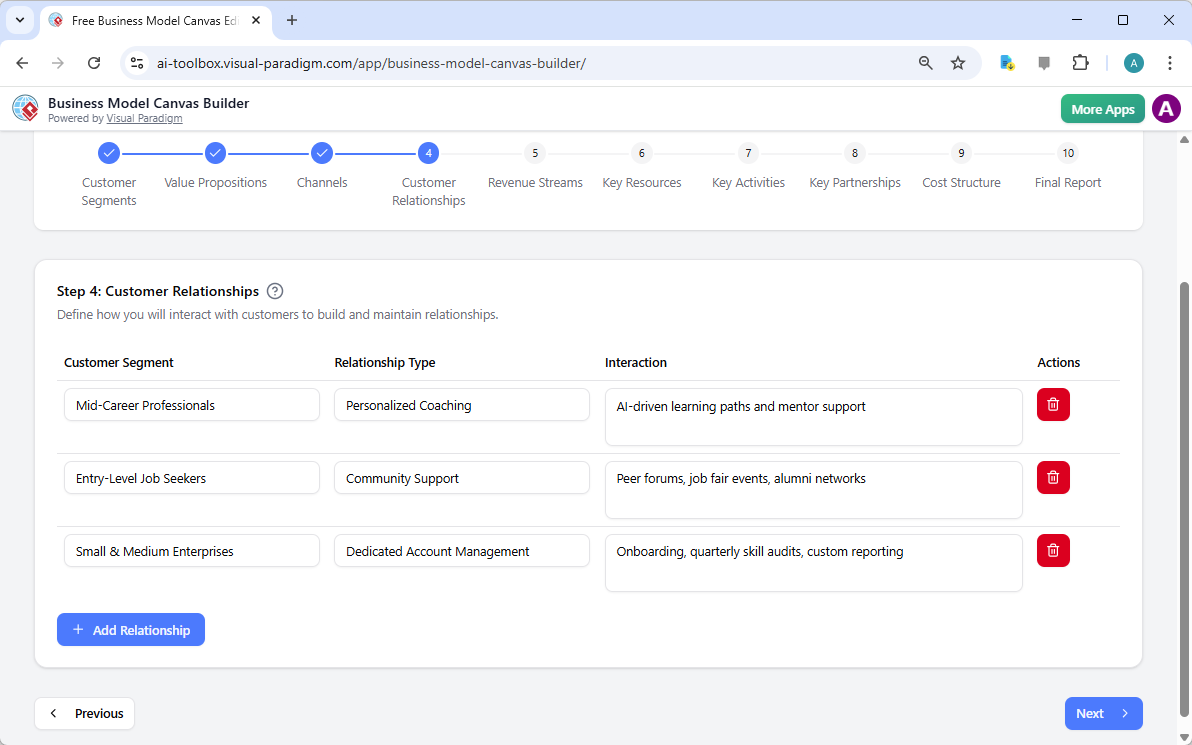Delete the Small & Medium Enterprises relationship row
Image resolution: width=1192 pixels, height=745 pixels.
[x=1052, y=550]
